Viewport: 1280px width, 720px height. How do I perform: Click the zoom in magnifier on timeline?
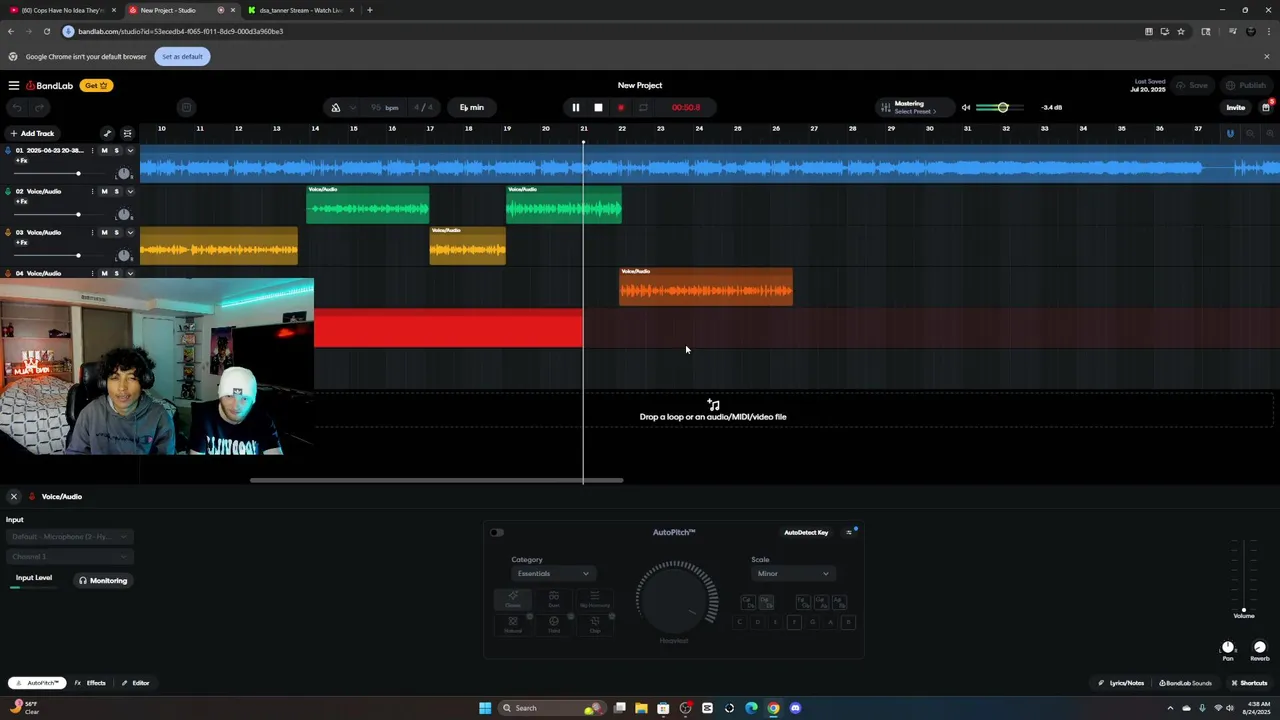click(1271, 134)
